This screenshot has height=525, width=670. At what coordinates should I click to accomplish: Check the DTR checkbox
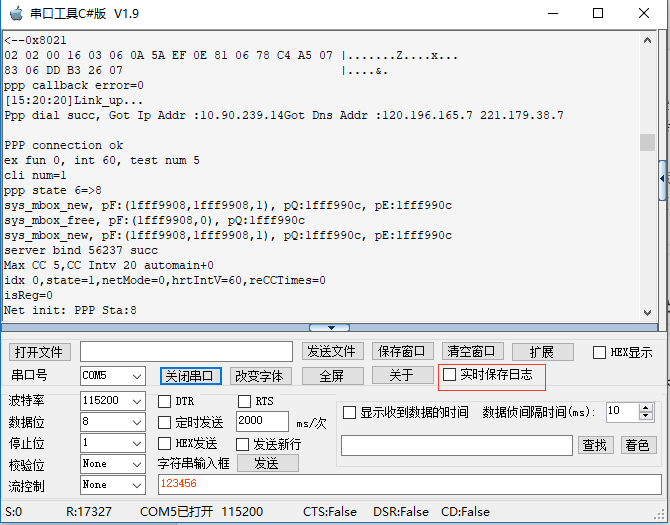165,401
